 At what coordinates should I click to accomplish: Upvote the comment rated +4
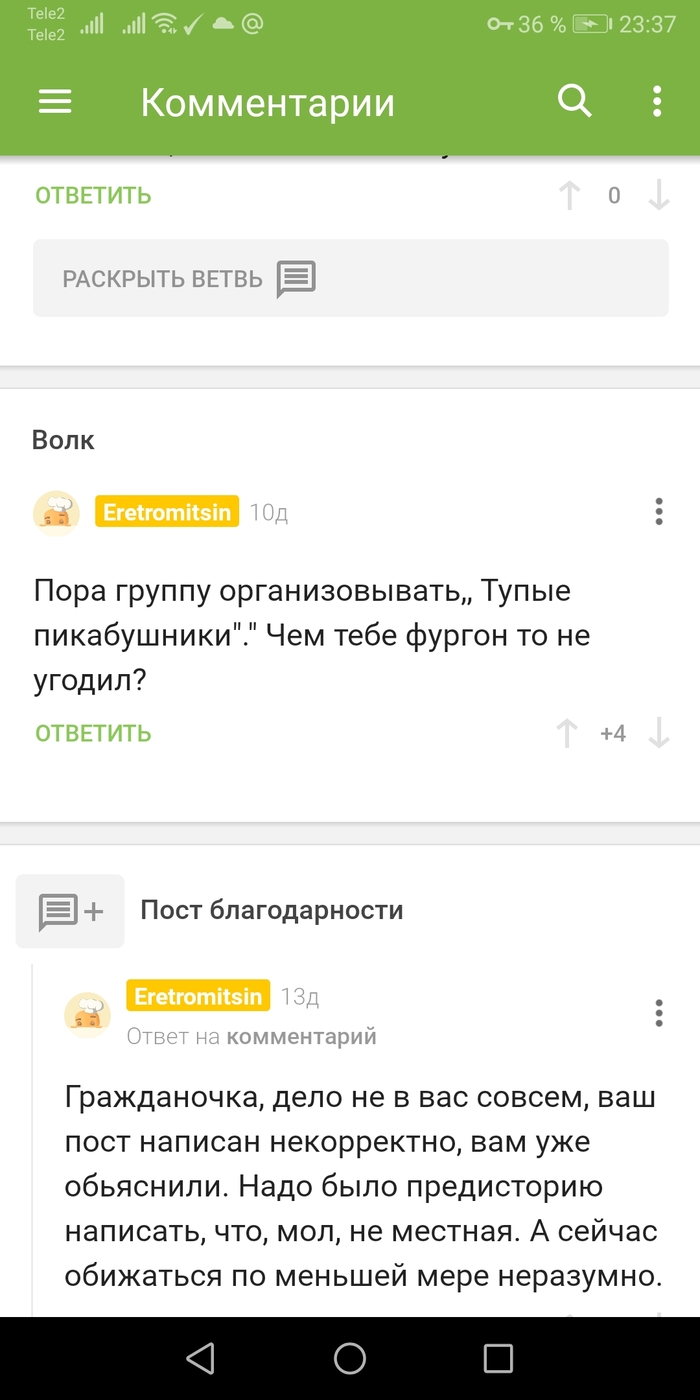[567, 734]
